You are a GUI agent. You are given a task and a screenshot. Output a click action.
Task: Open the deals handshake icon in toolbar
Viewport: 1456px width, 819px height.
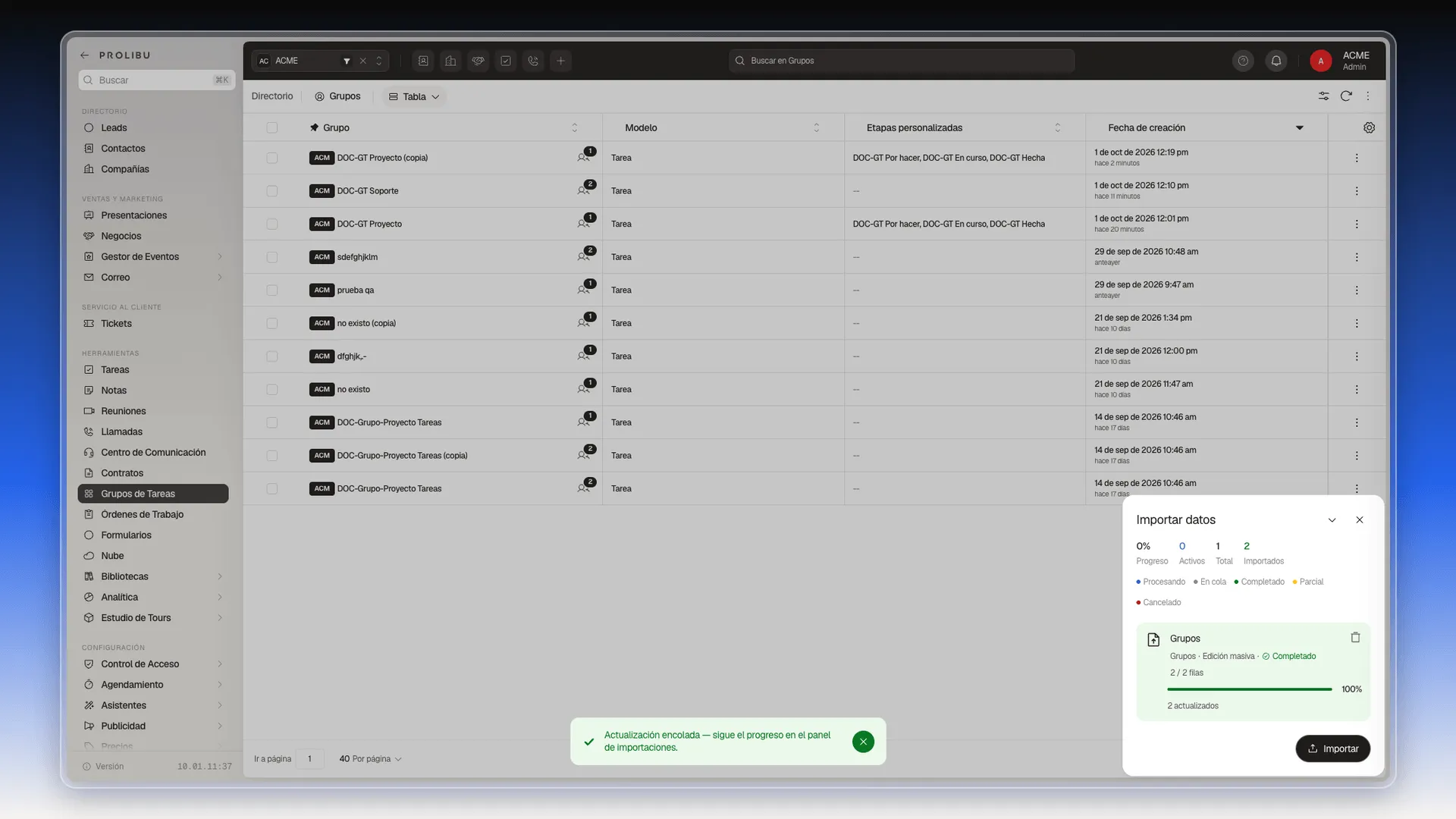478,61
